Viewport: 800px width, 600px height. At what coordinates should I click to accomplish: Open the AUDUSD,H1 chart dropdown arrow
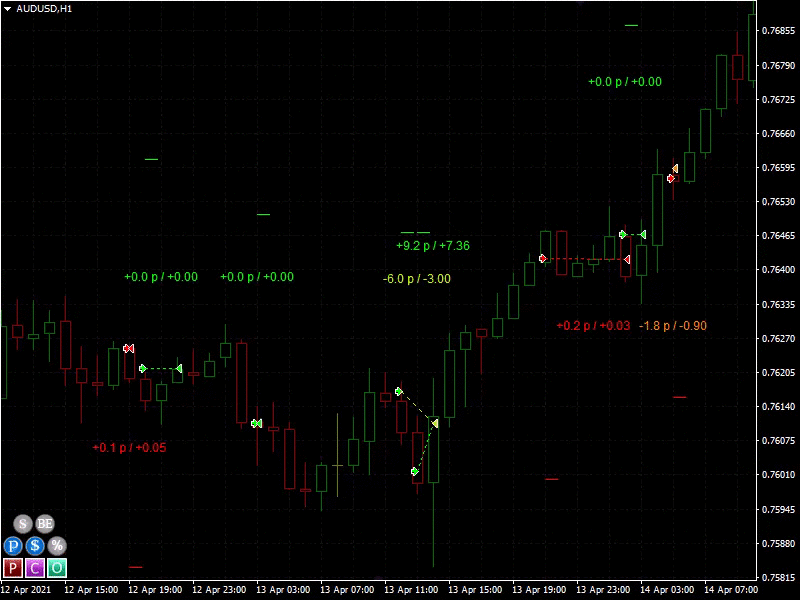click(x=8, y=9)
